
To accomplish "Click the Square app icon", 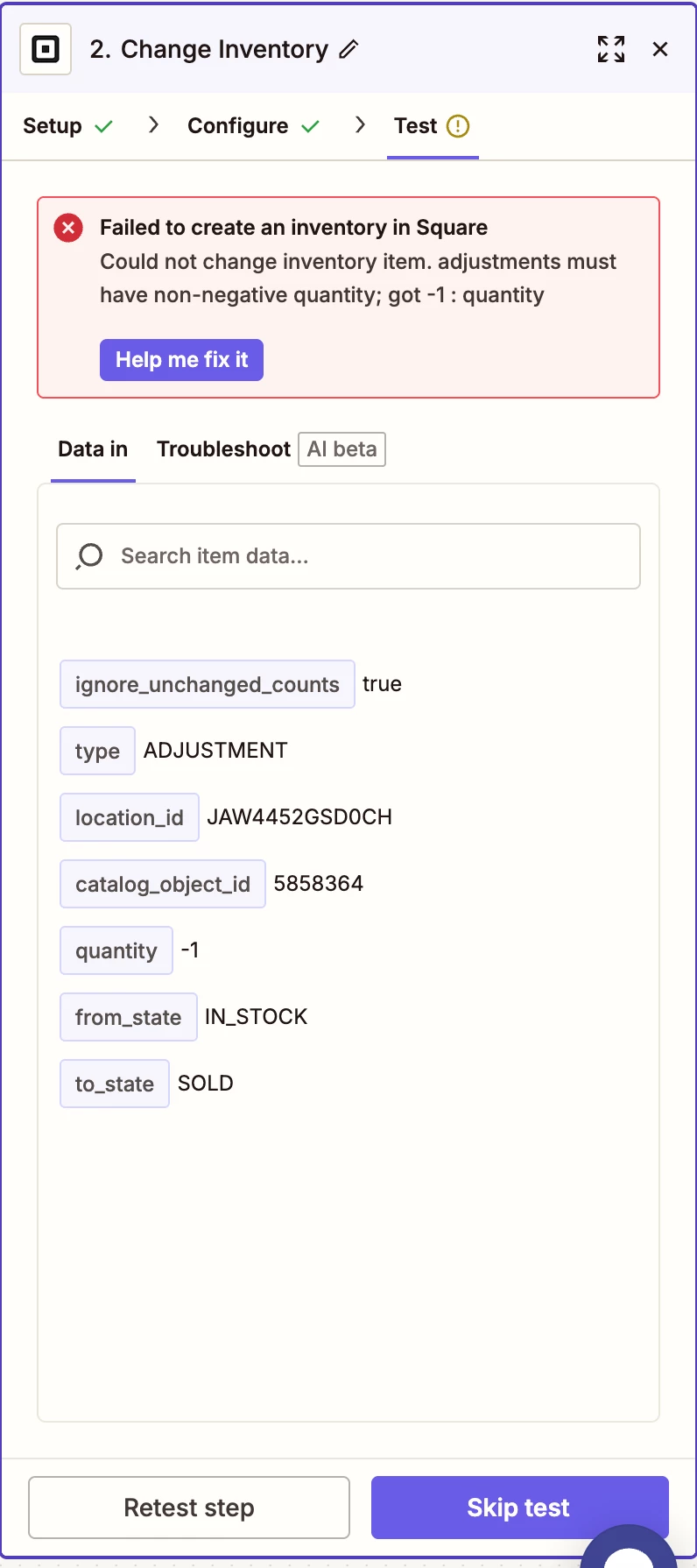I will click(x=46, y=49).
